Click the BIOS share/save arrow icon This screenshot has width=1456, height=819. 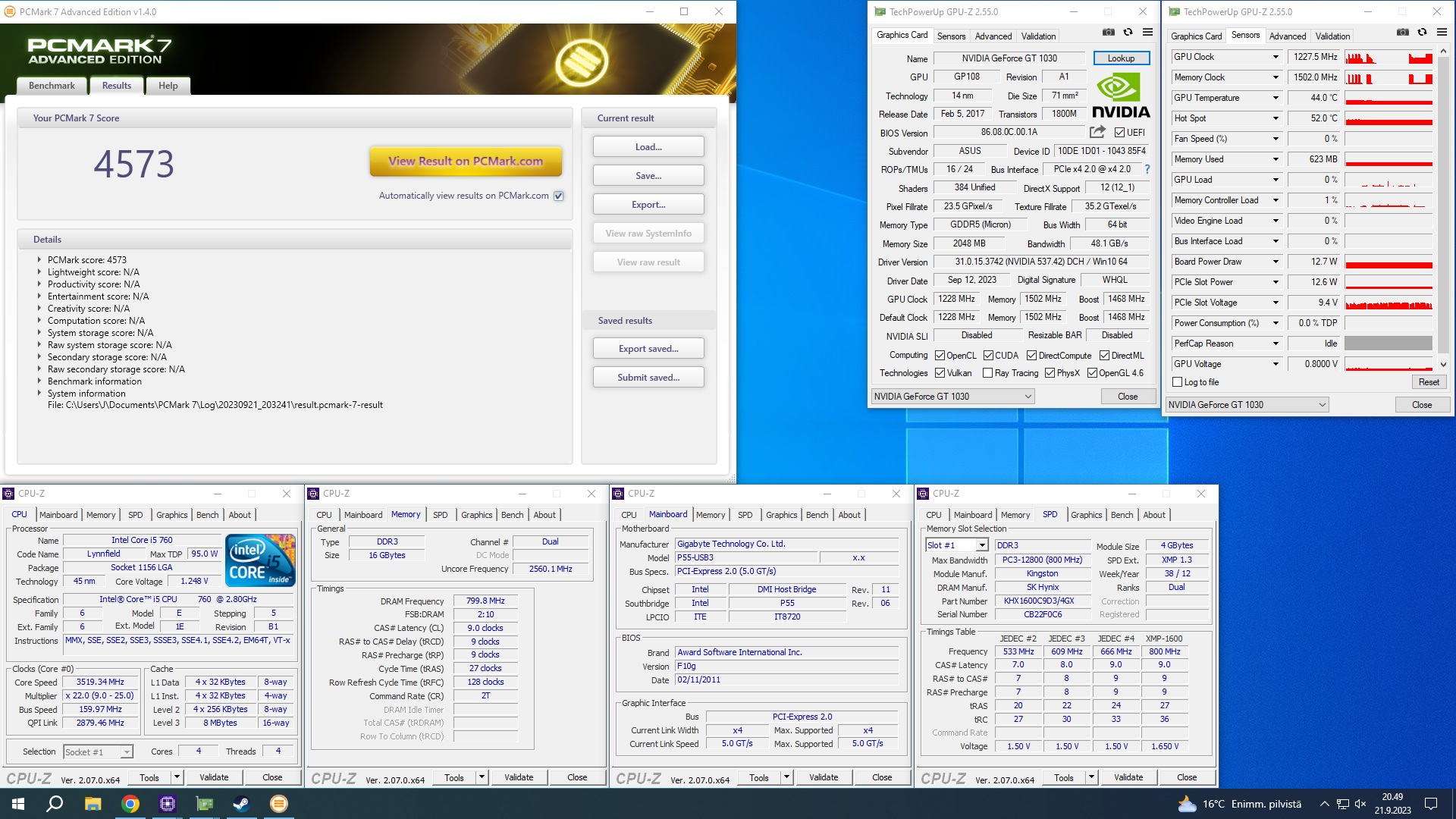(x=1097, y=132)
